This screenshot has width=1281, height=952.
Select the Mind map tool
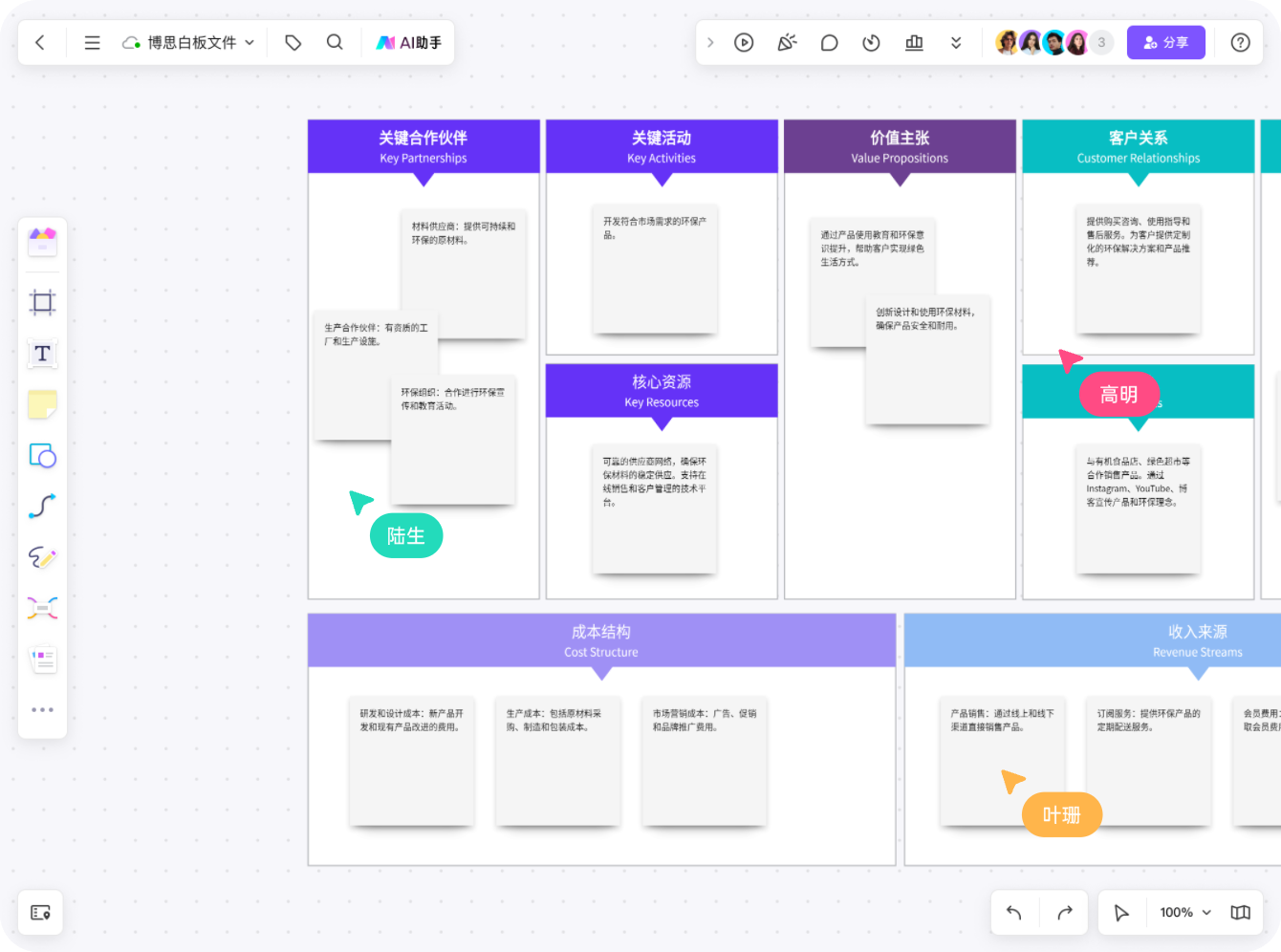pyautogui.click(x=42, y=608)
